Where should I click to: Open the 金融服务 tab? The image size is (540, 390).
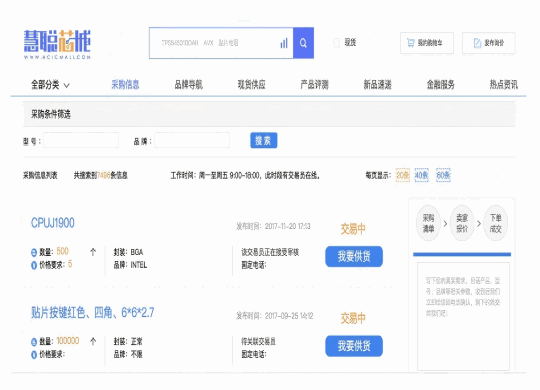tap(440, 85)
